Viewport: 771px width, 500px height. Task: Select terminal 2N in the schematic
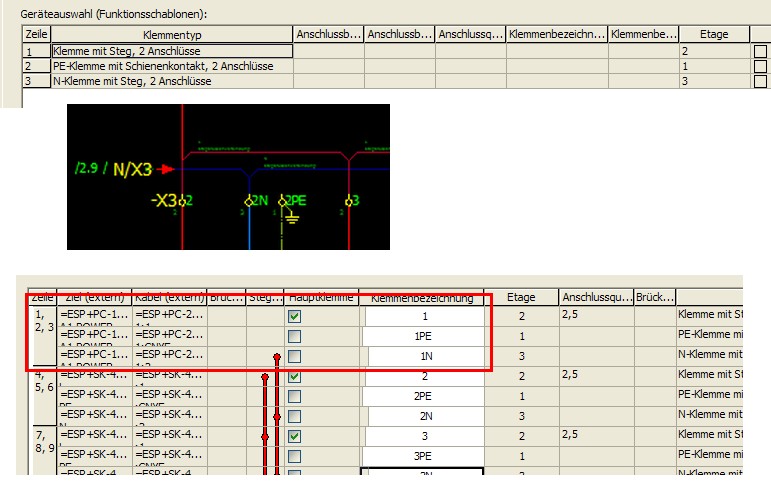tap(257, 201)
